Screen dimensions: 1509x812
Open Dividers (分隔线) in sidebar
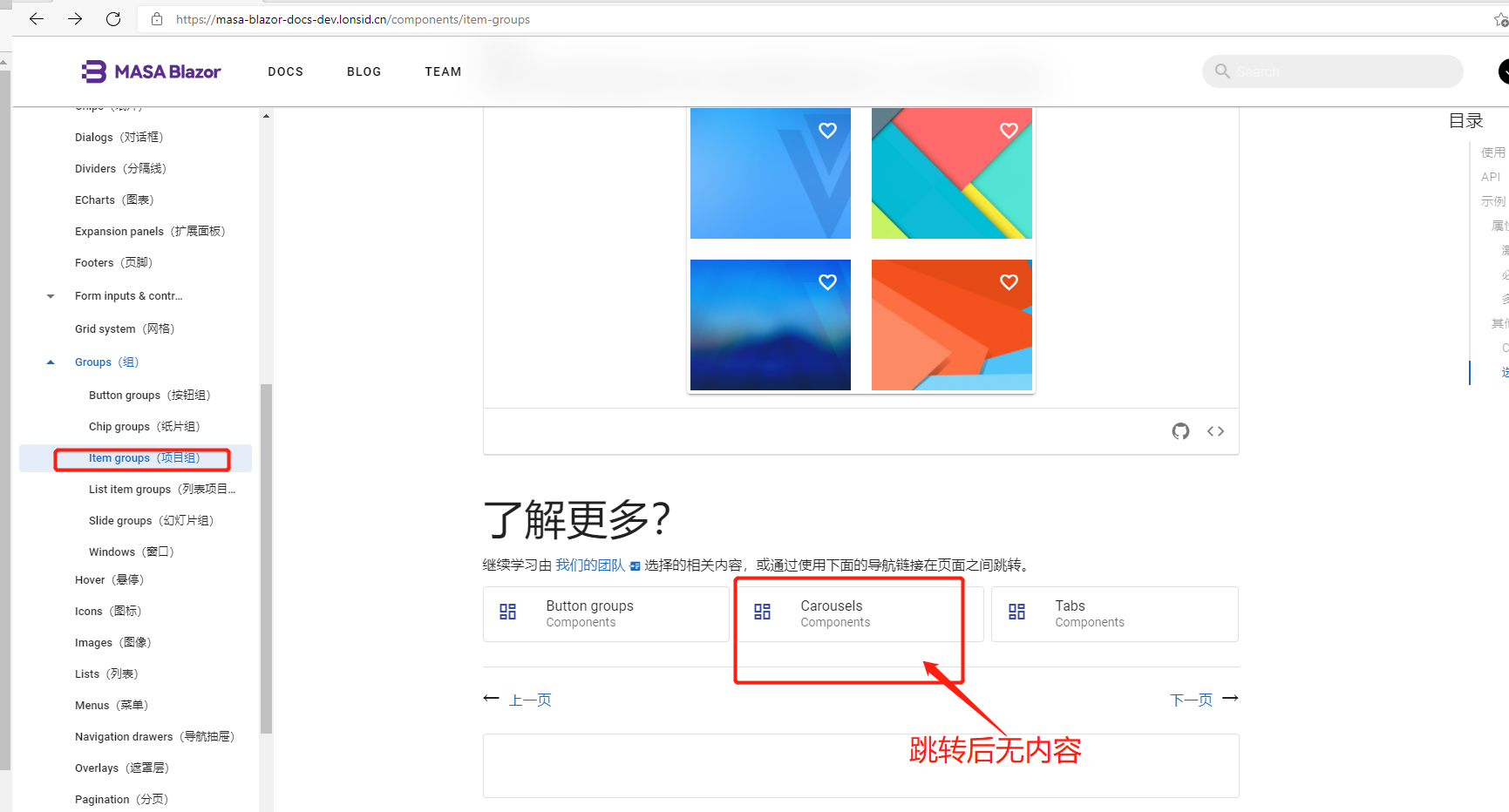click(121, 169)
